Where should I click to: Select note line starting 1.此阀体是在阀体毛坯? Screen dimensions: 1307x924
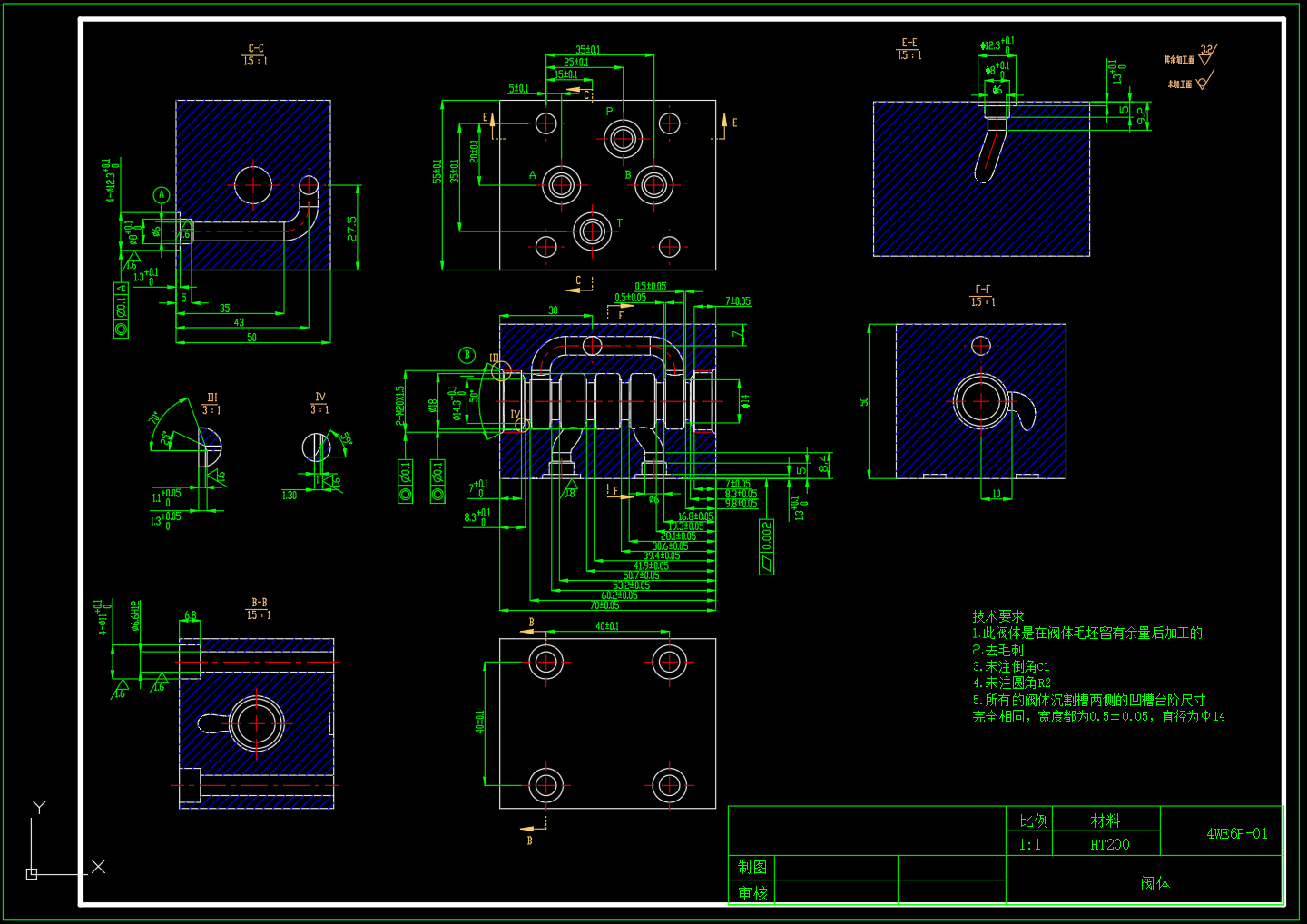tap(1087, 633)
